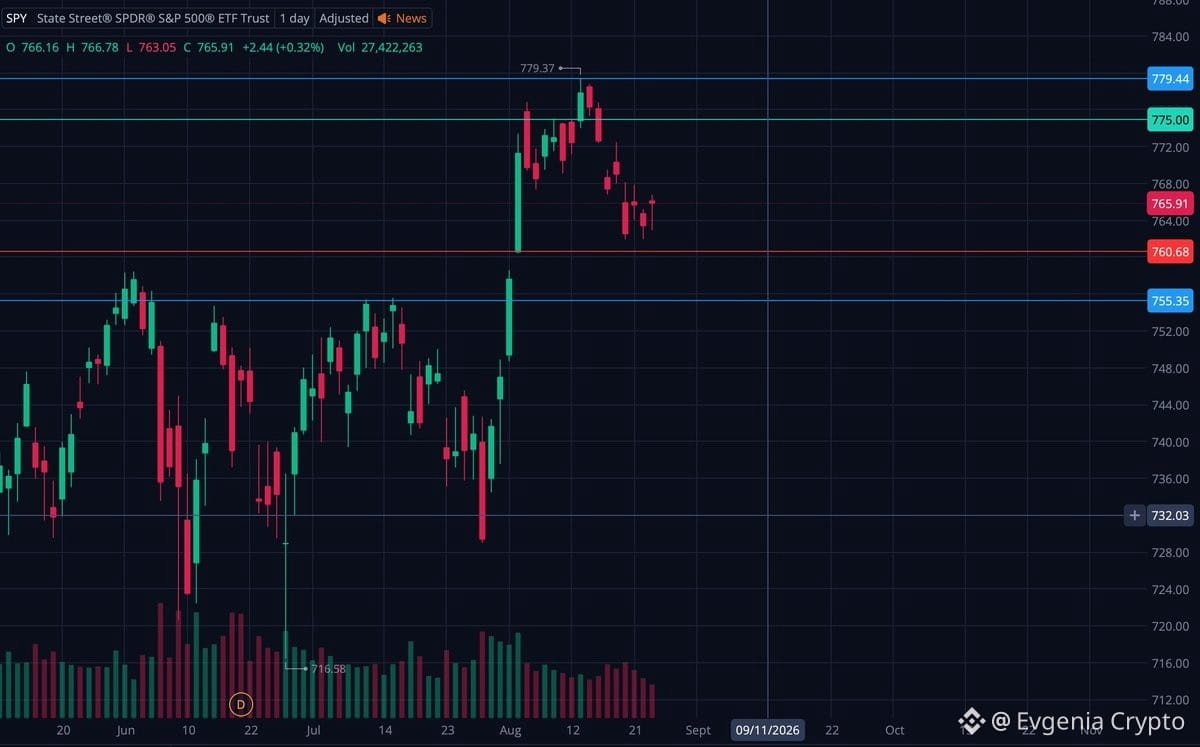
Task: Toggle the Adjusted price setting
Action: pos(344,18)
